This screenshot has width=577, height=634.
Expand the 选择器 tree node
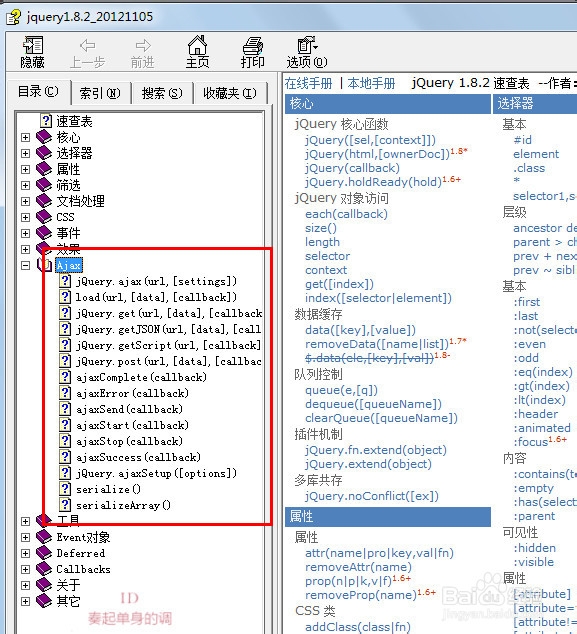25,153
